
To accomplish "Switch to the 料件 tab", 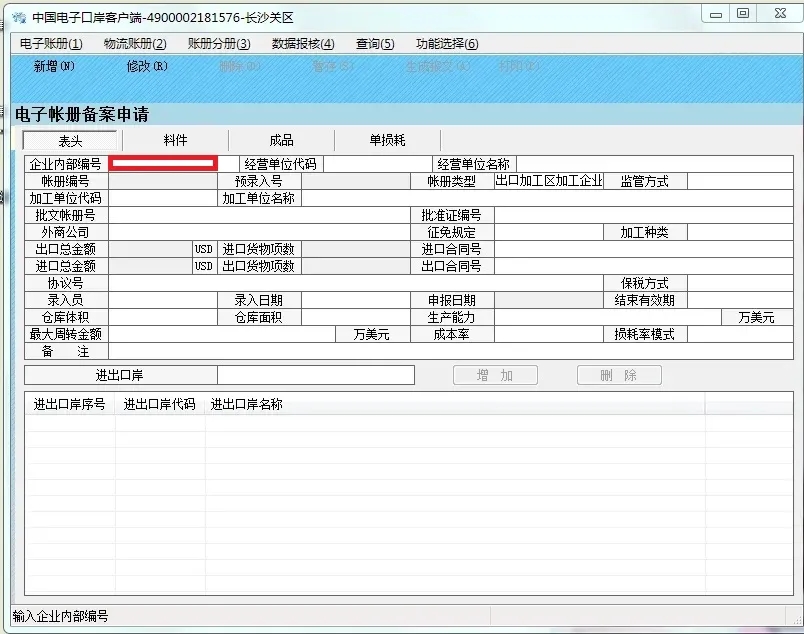I will click(x=176, y=141).
